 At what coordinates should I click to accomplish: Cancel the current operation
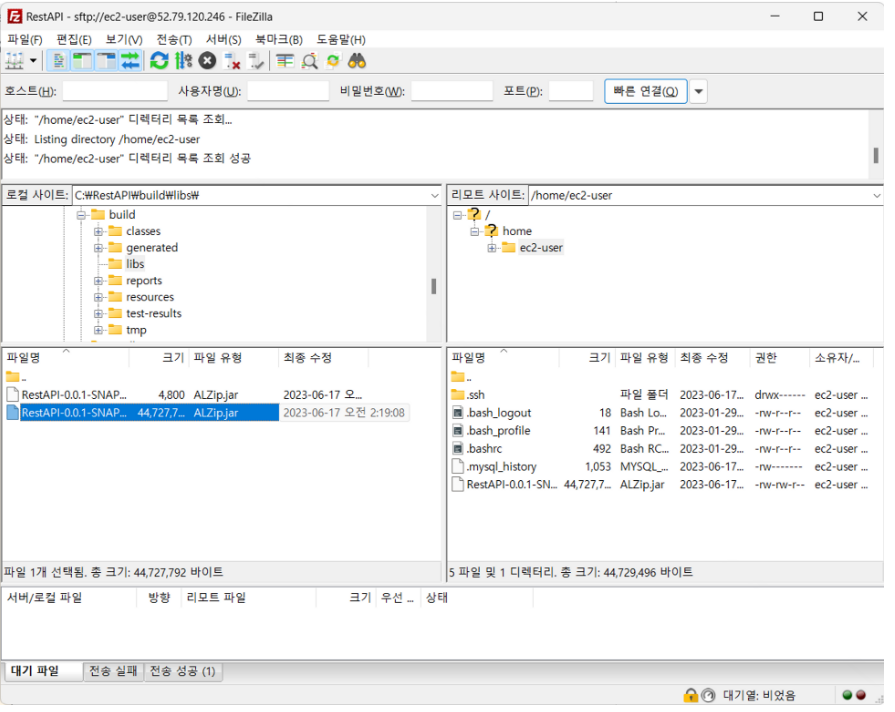click(207, 61)
